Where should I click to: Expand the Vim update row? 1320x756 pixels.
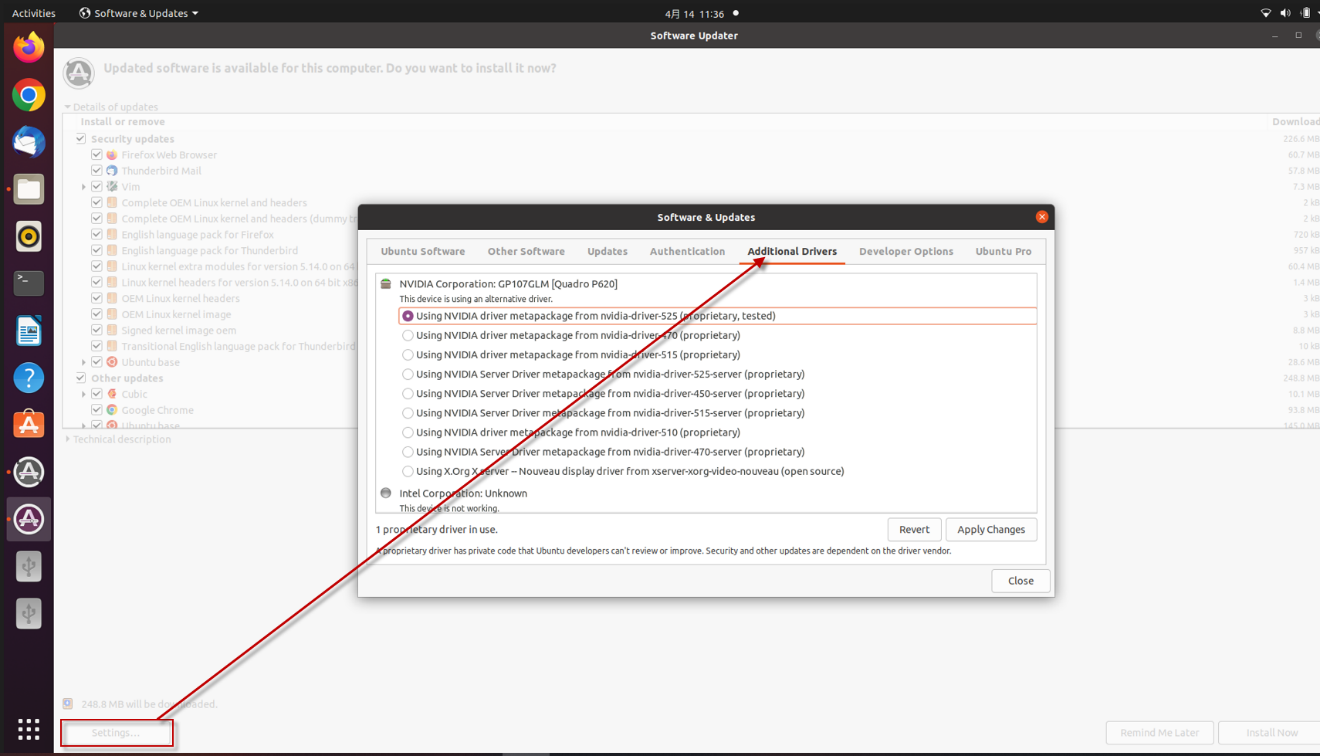pyautogui.click(x=84, y=187)
